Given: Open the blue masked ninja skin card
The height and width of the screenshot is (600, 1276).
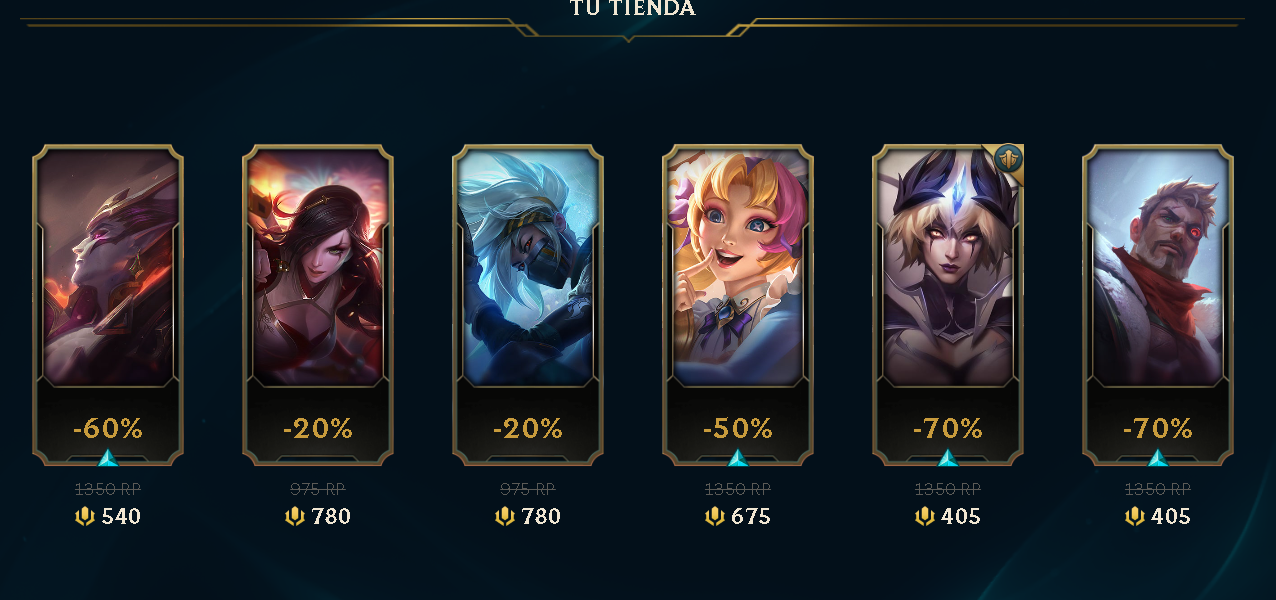Looking at the screenshot, I should 528,305.
